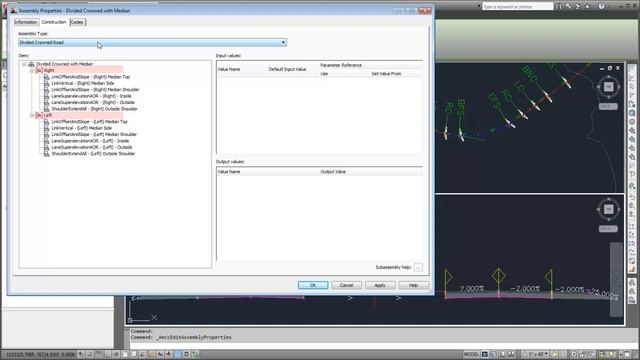Close the Assembly Properties dialog
This screenshot has width=640, height=360.
[x=424, y=11]
